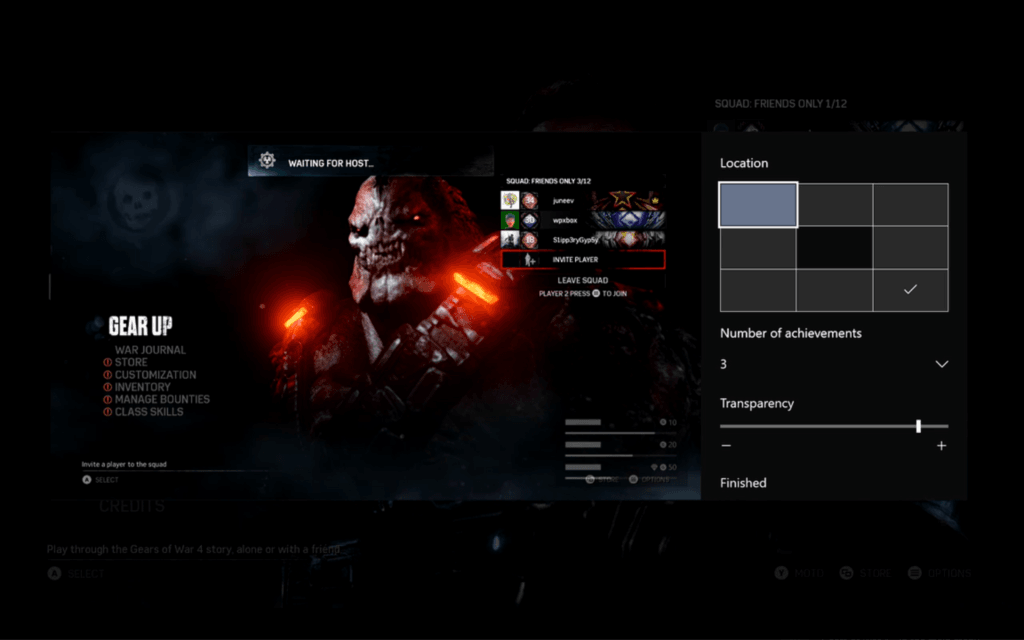Expand the Number of achievements chevron

click(941, 364)
